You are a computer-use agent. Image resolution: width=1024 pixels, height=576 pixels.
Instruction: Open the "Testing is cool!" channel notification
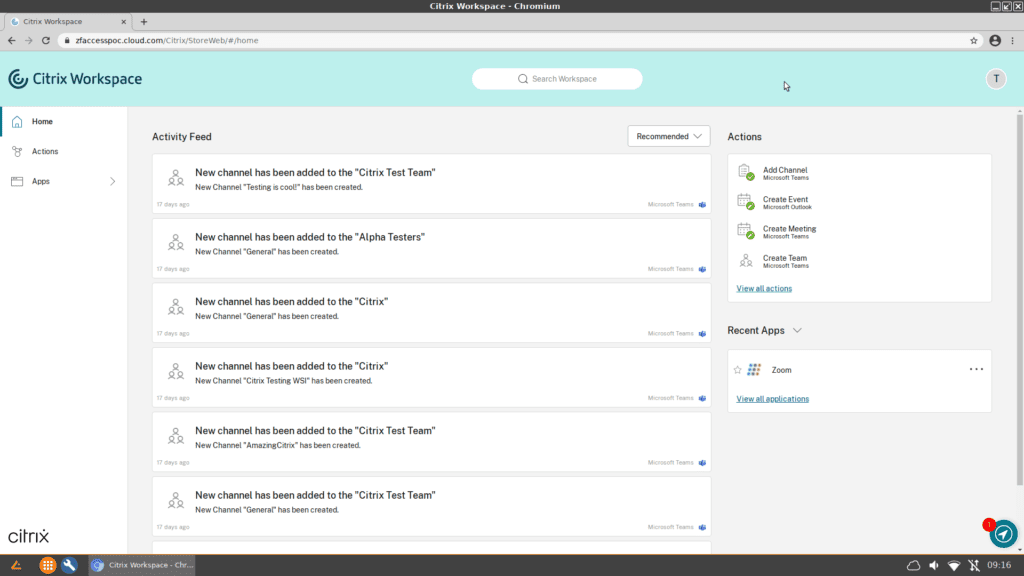point(432,184)
